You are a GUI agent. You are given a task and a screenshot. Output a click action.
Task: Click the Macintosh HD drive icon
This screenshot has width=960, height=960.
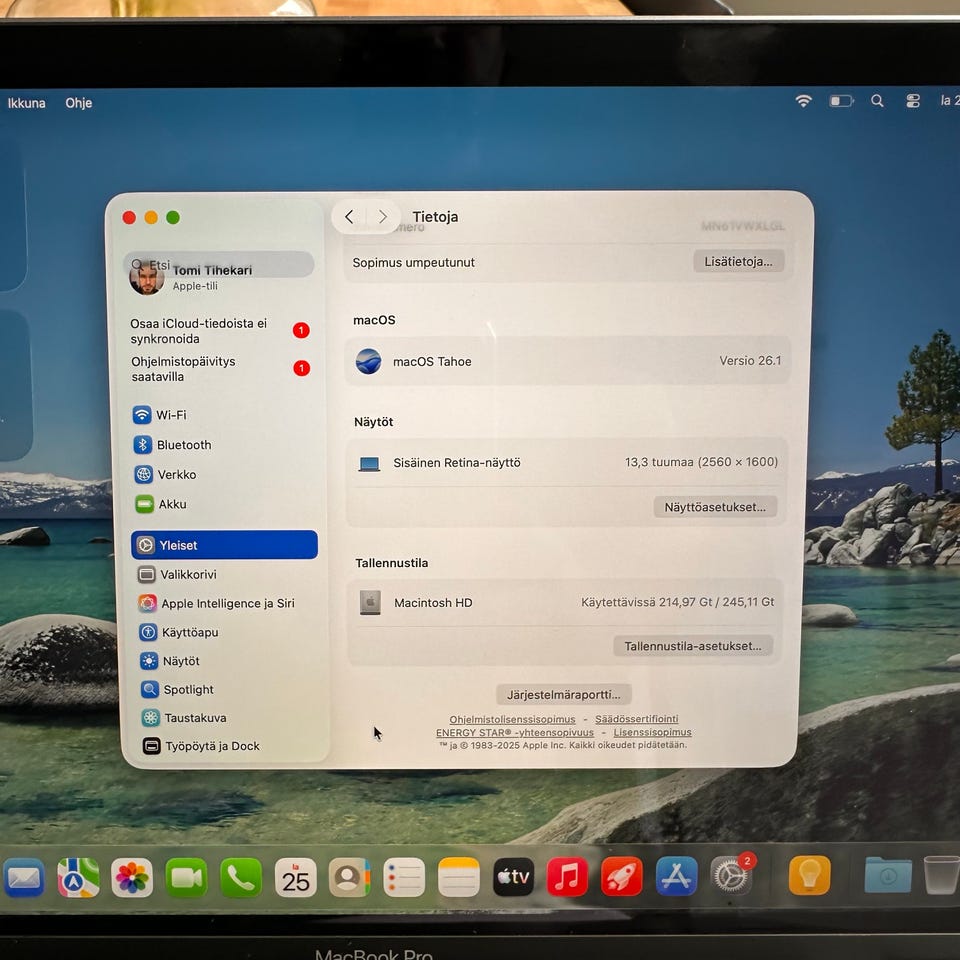[x=370, y=602]
